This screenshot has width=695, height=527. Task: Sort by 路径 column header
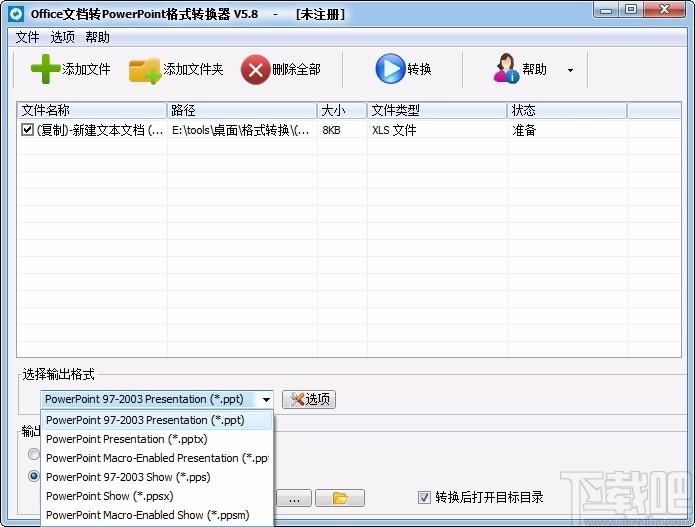pyautogui.click(x=242, y=110)
